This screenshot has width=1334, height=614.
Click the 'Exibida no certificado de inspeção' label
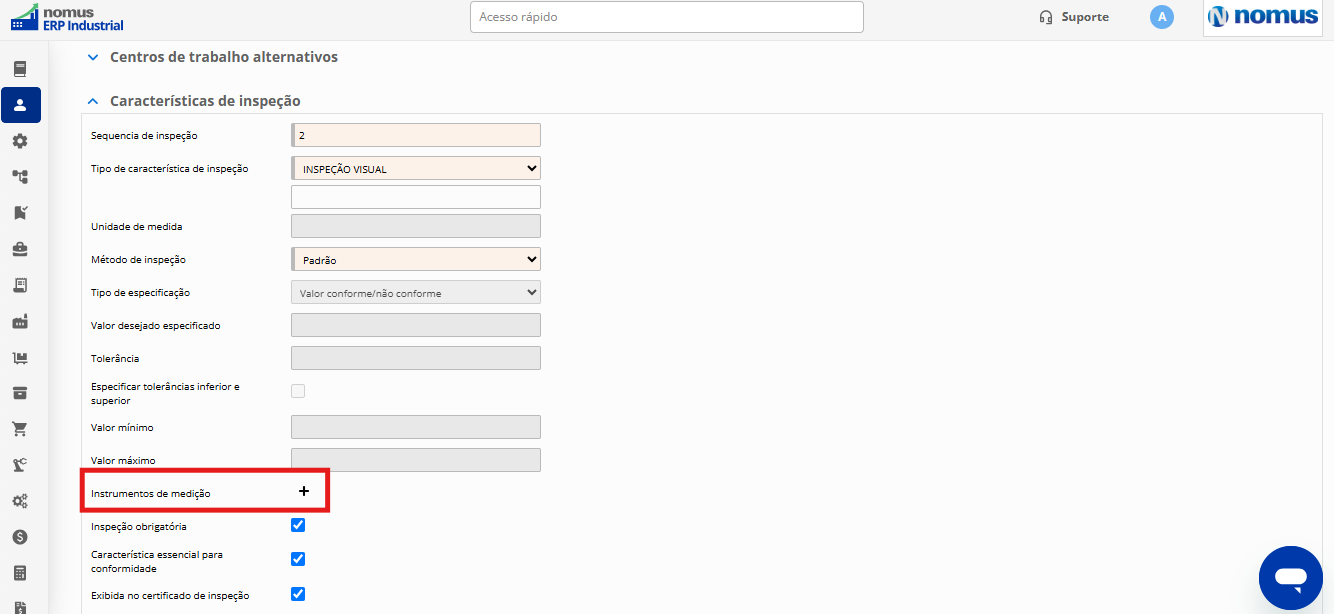tap(170, 595)
